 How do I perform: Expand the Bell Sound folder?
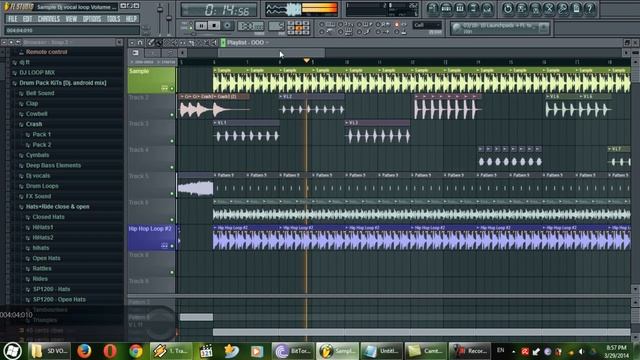pos(40,93)
